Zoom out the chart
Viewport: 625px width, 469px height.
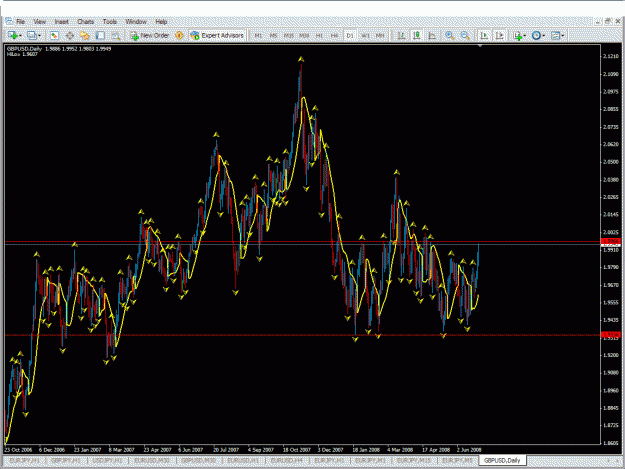coord(465,35)
